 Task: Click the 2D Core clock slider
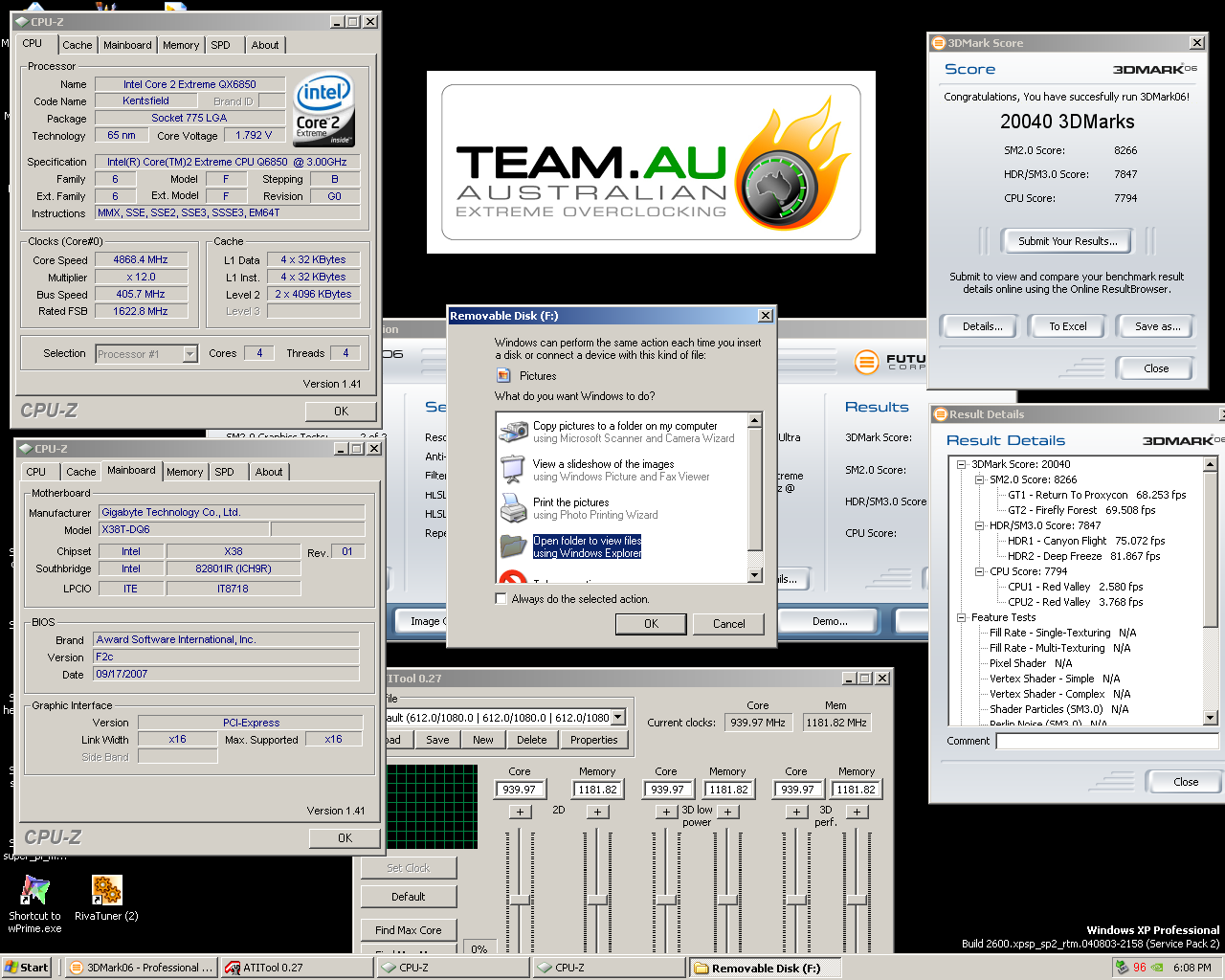520,900
